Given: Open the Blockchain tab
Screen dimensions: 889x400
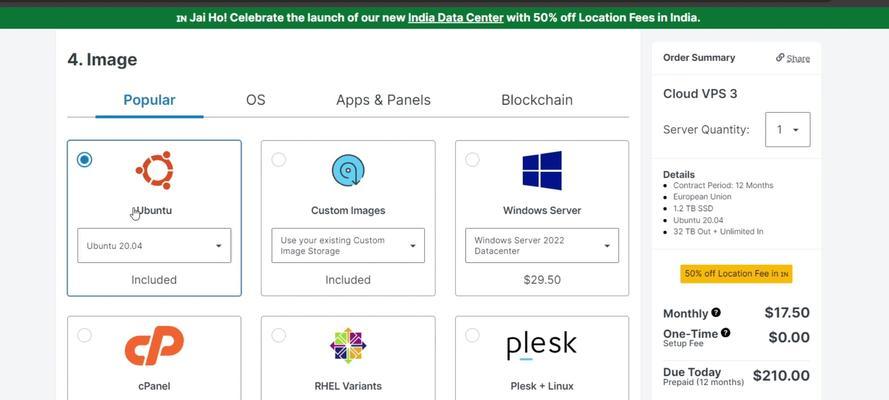Looking at the screenshot, I should (x=537, y=100).
